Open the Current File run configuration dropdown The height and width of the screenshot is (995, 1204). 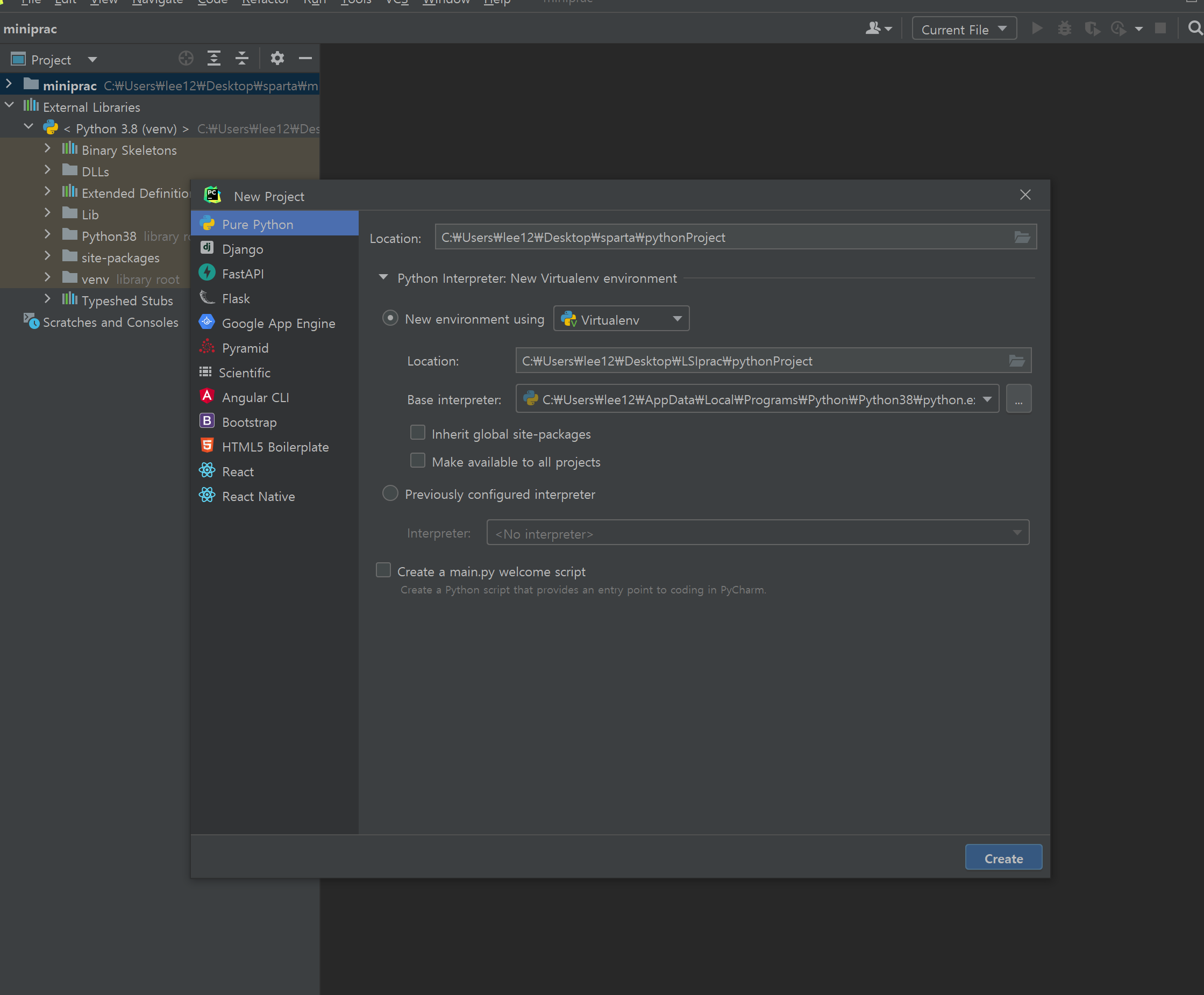(x=964, y=28)
